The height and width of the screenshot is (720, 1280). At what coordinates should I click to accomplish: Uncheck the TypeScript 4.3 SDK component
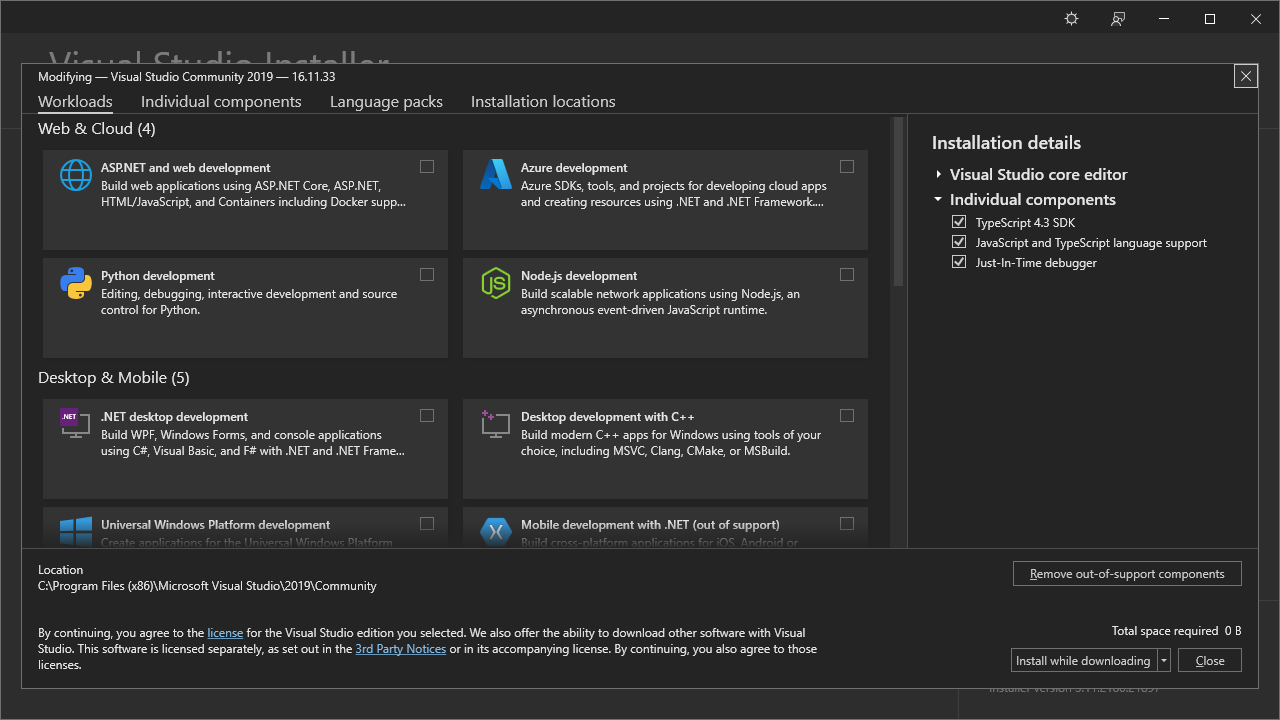(x=959, y=222)
